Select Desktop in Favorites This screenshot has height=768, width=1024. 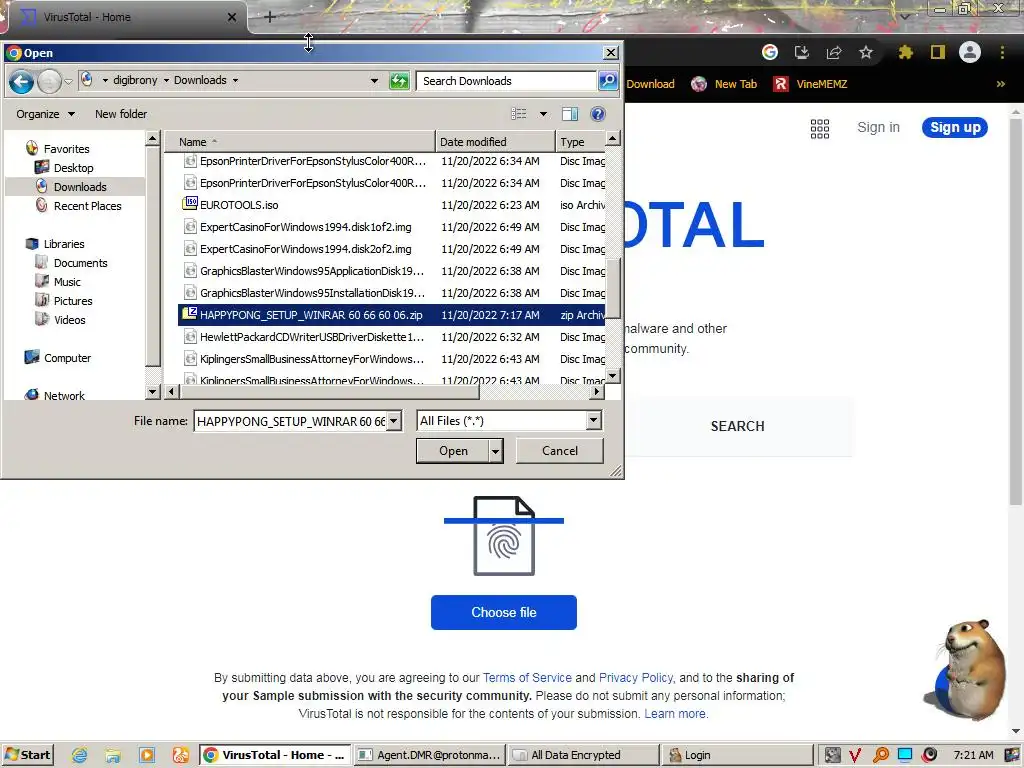[73, 168]
